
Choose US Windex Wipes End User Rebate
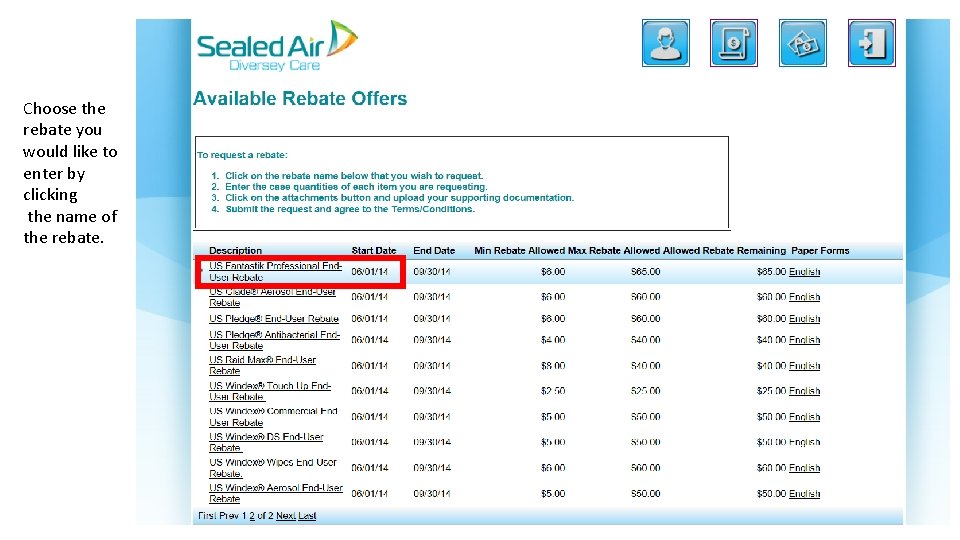(273, 468)
